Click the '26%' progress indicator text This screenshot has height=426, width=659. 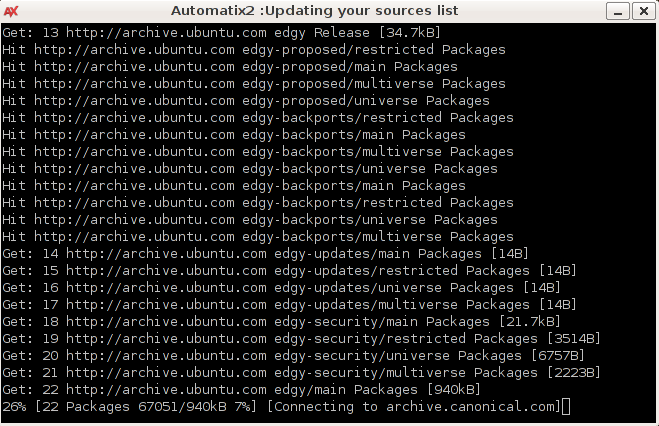click(x=14, y=406)
